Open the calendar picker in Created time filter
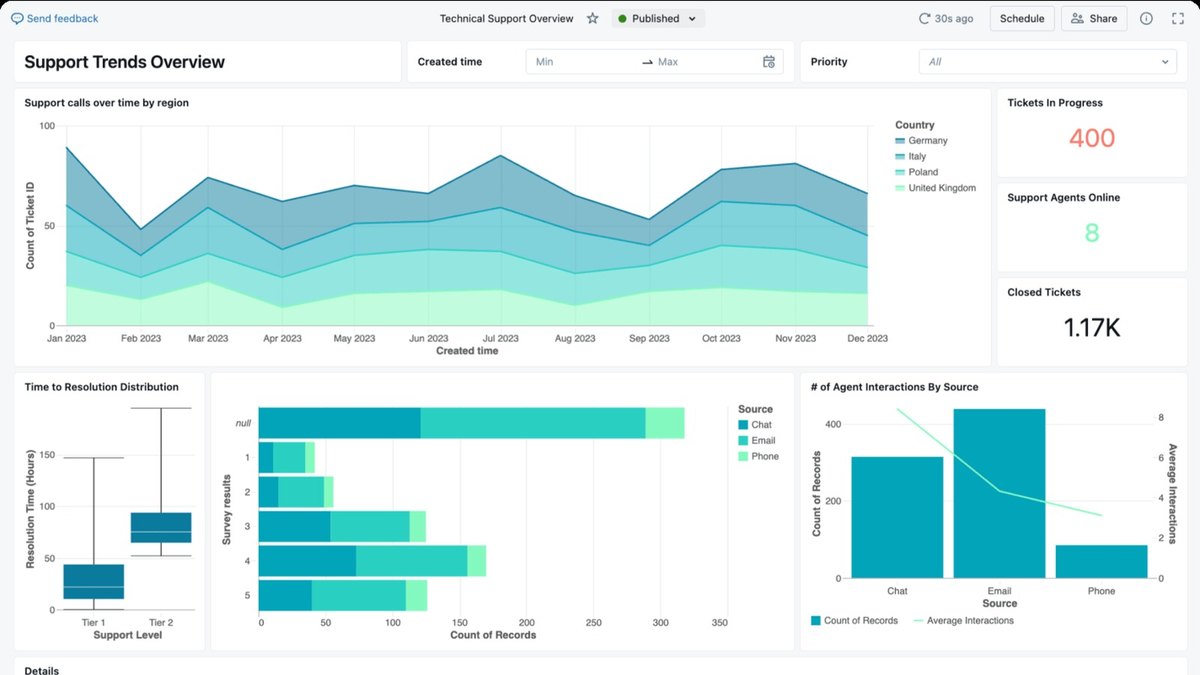 click(x=769, y=62)
